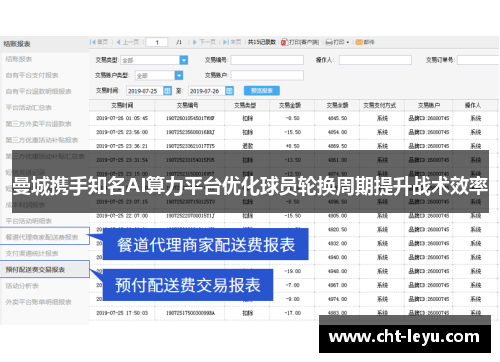Click the balance cell 4869.50

(x=337, y=146)
